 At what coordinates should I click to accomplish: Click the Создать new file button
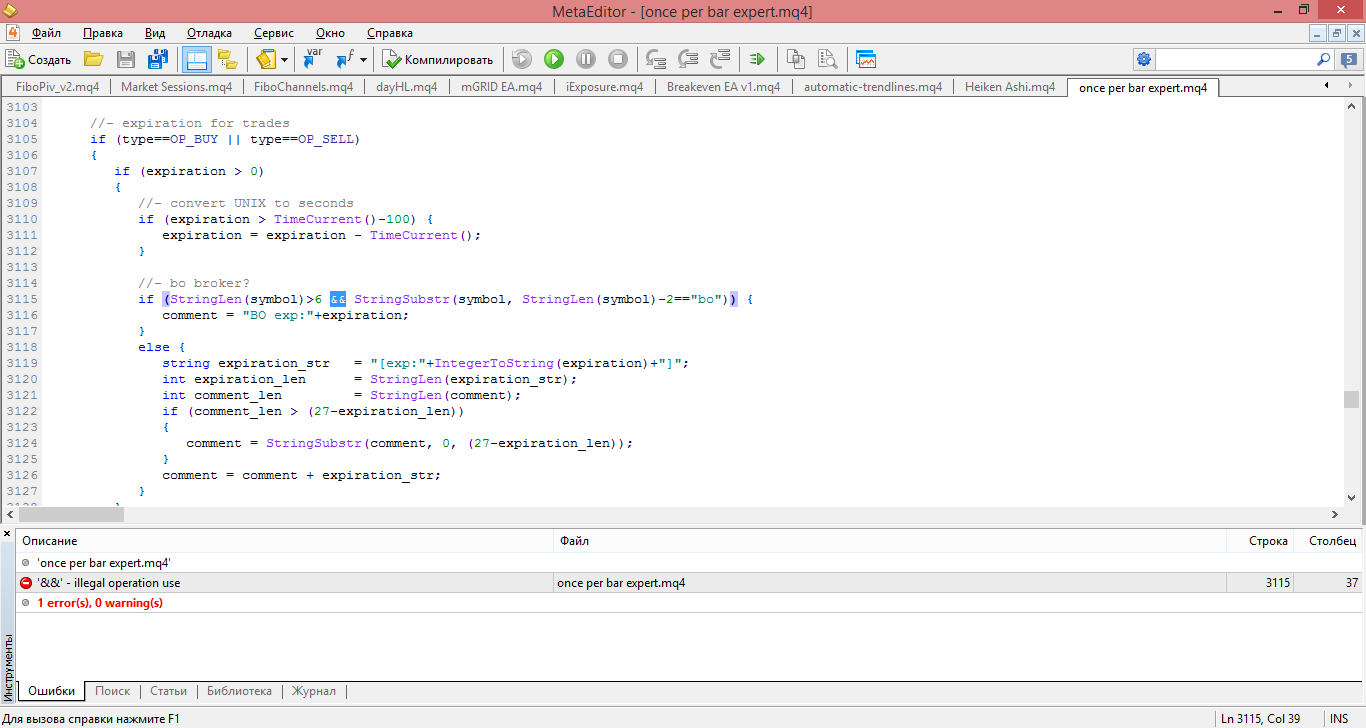point(39,60)
